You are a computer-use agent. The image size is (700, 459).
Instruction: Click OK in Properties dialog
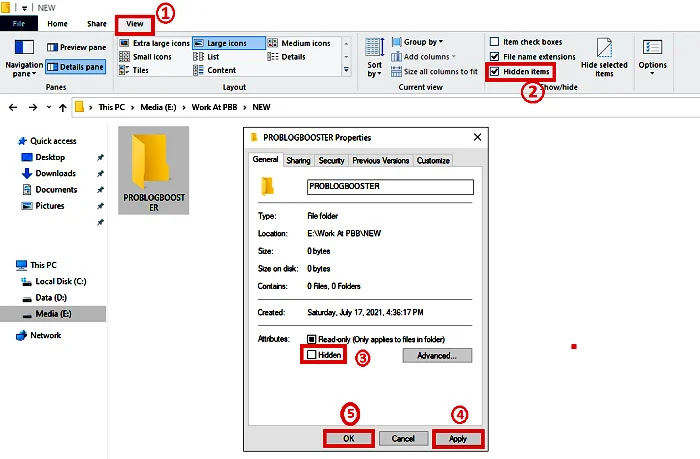coord(349,438)
